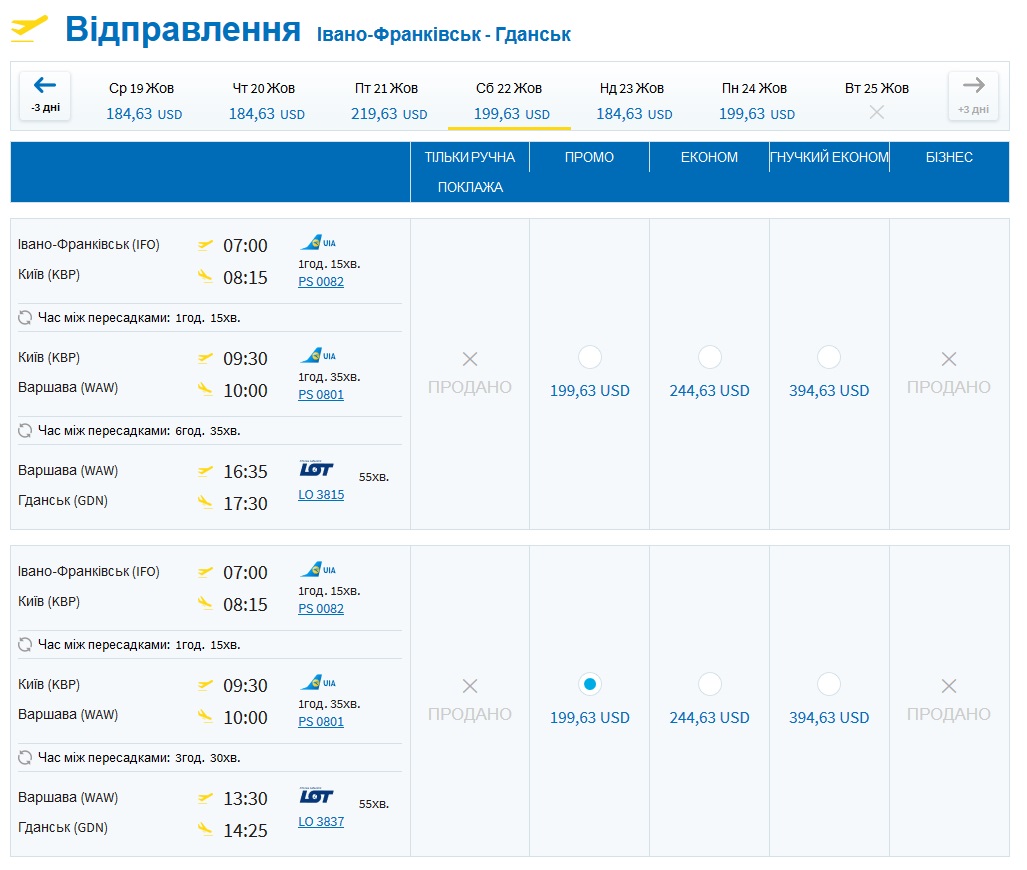Open flight LO 3815 details link
This screenshot has height=870, width=1027.
[321, 495]
